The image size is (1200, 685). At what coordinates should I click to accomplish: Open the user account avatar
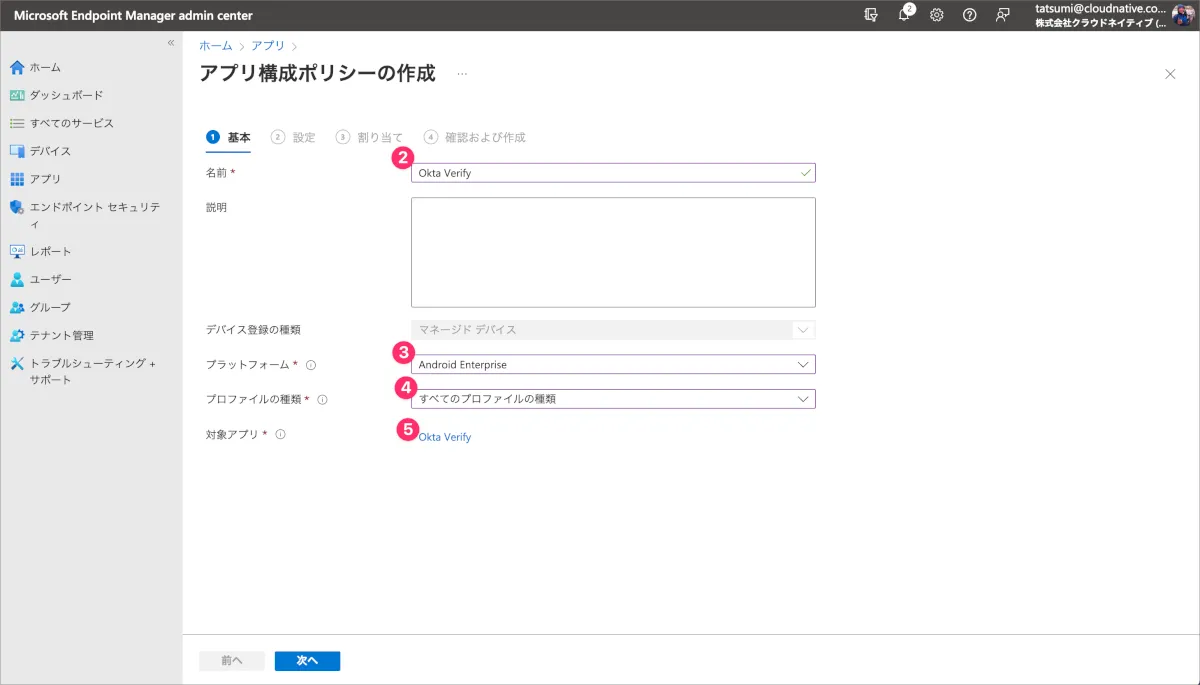pyautogui.click(x=1183, y=15)
